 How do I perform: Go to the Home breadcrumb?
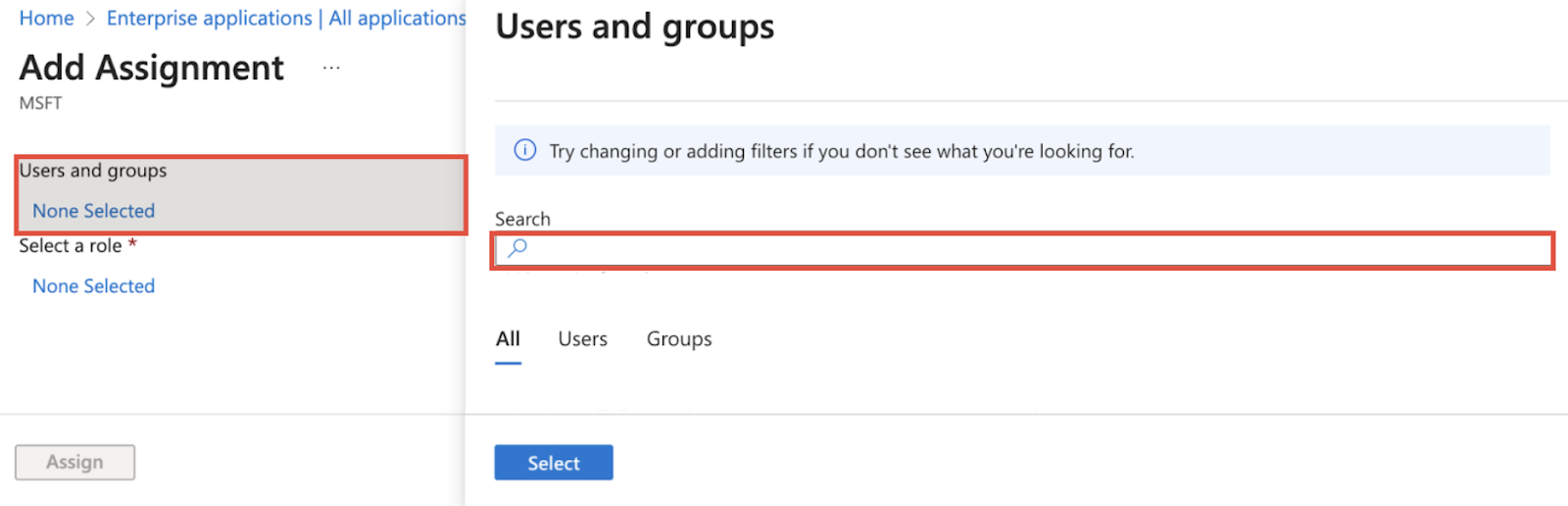46,19
